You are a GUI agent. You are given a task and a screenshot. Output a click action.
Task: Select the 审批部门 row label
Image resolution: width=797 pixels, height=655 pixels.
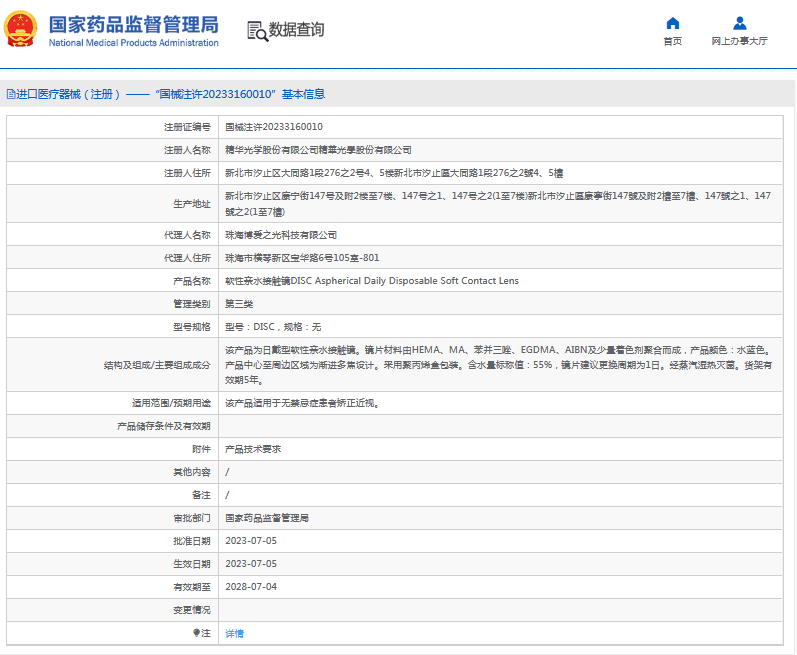point(192,518)
